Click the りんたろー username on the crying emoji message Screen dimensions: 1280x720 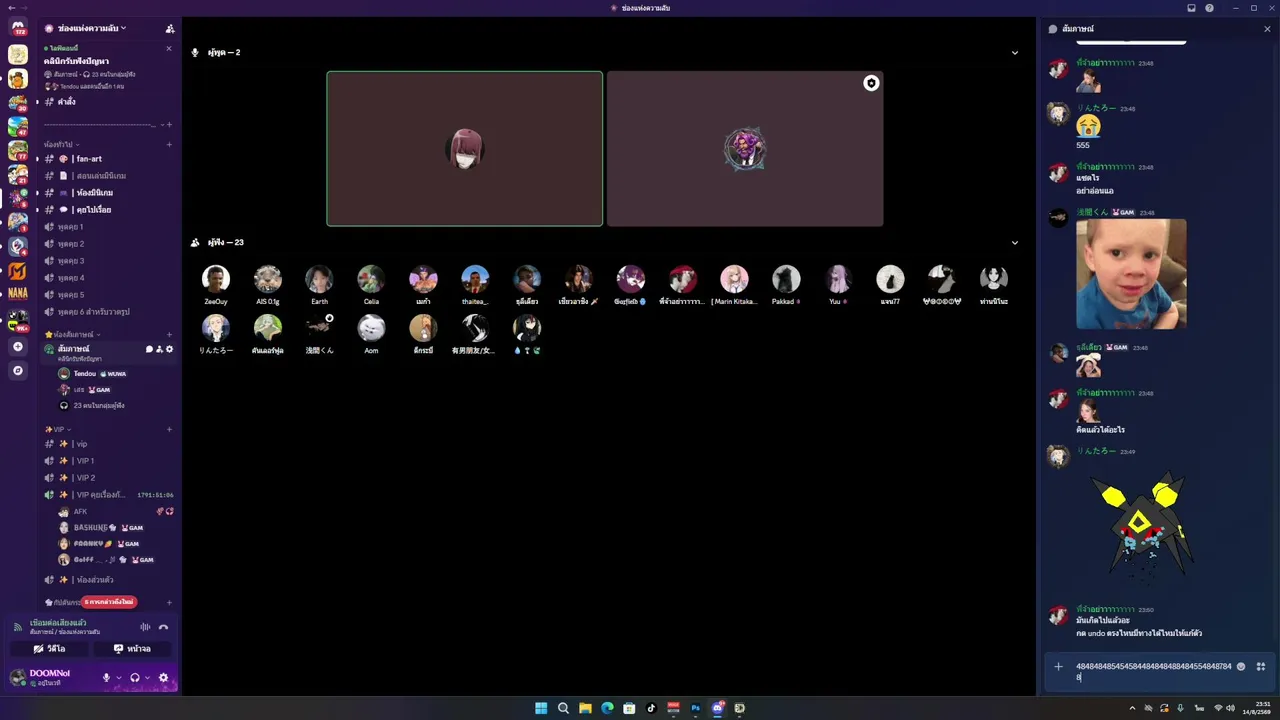[1096, 108]
